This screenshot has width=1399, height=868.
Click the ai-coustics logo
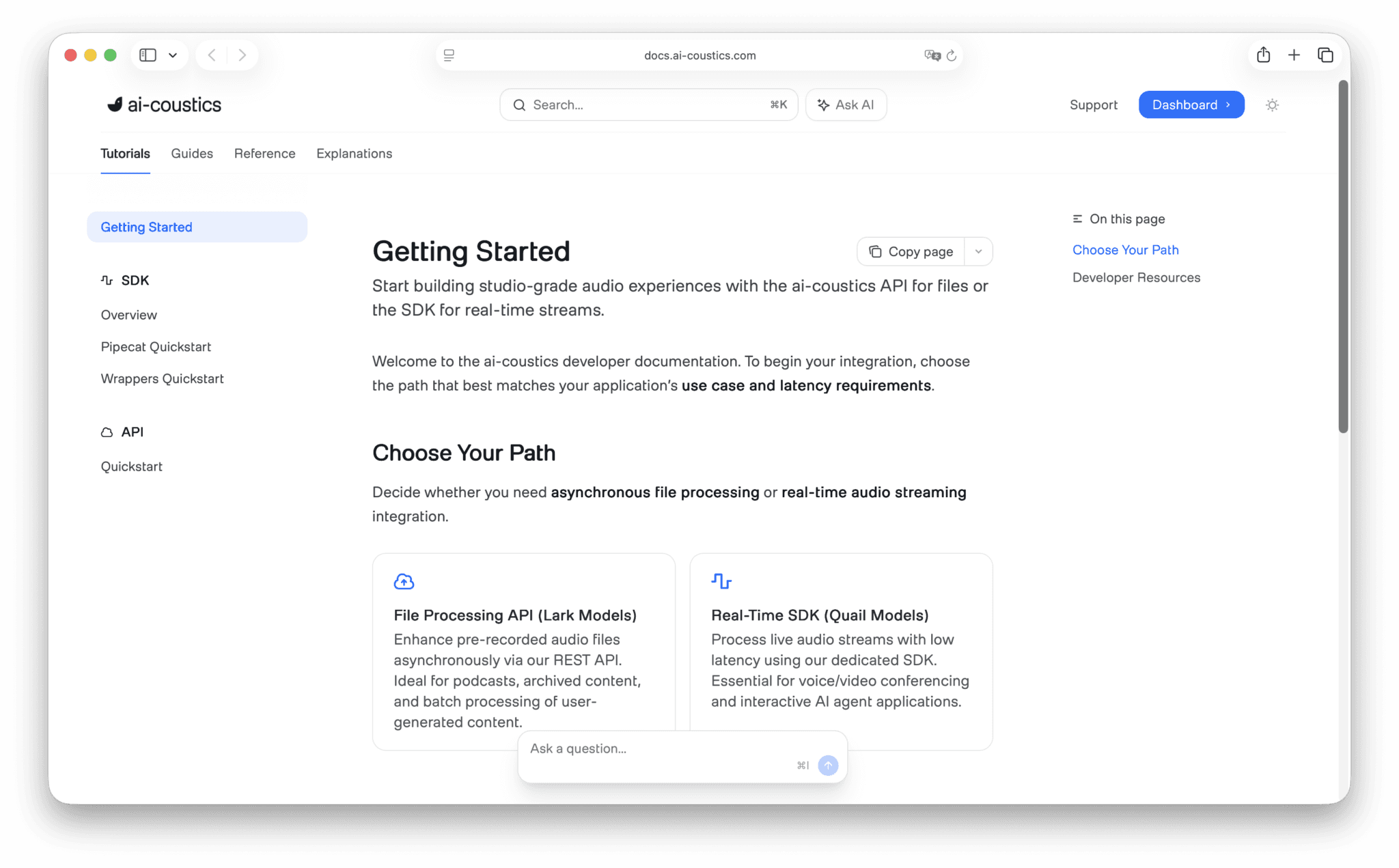[x=164, y=104]
